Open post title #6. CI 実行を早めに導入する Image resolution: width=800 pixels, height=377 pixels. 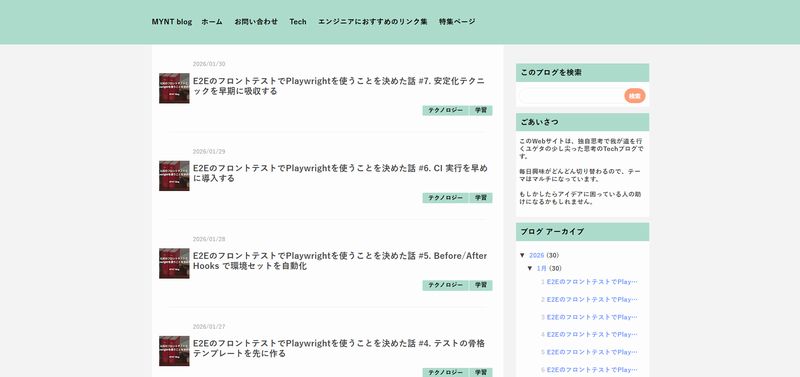coord(340,173)
